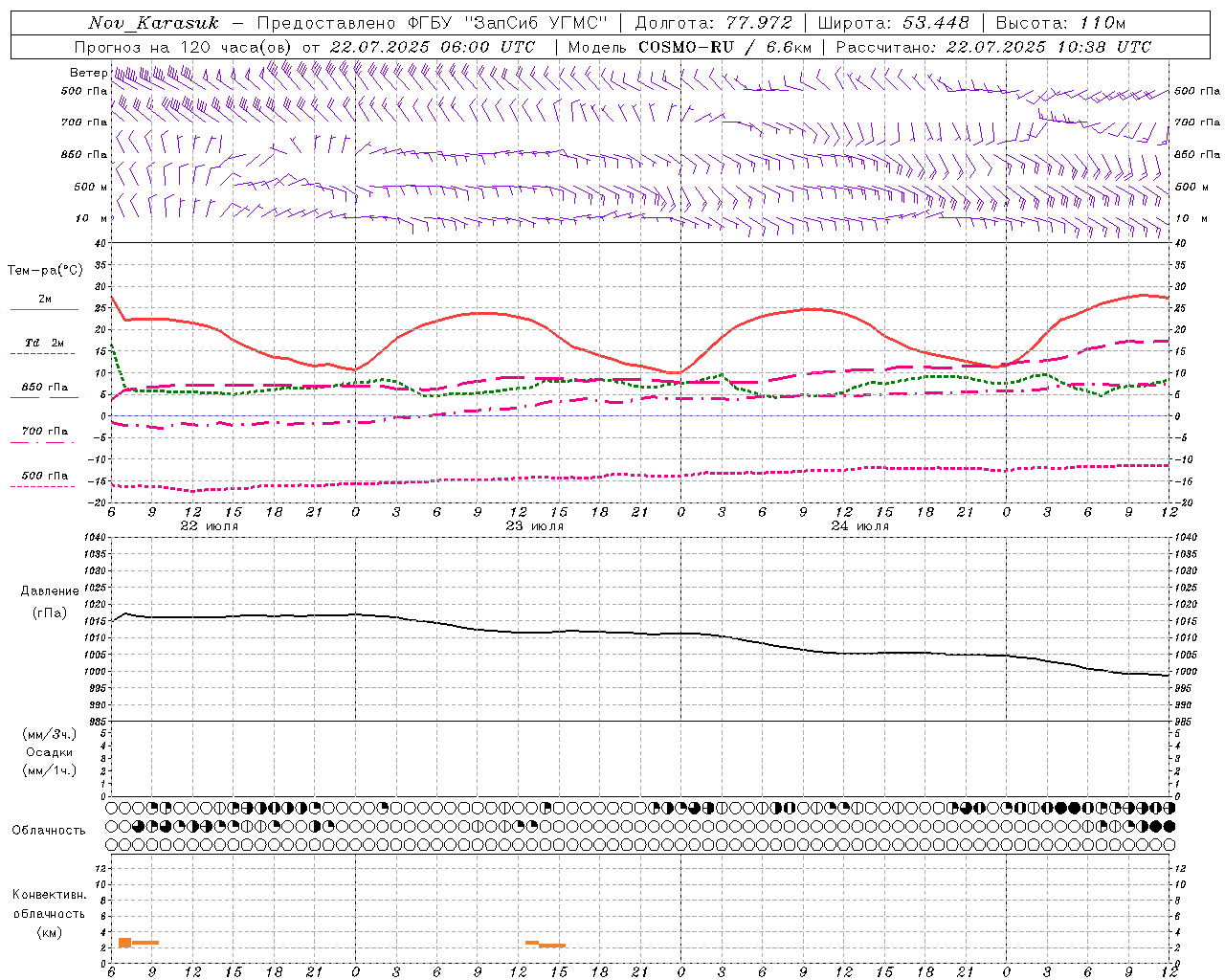Screen dimensions: 1225x980
Task: Click orange convective bar on 22 июля
Action: click(138, 943)
